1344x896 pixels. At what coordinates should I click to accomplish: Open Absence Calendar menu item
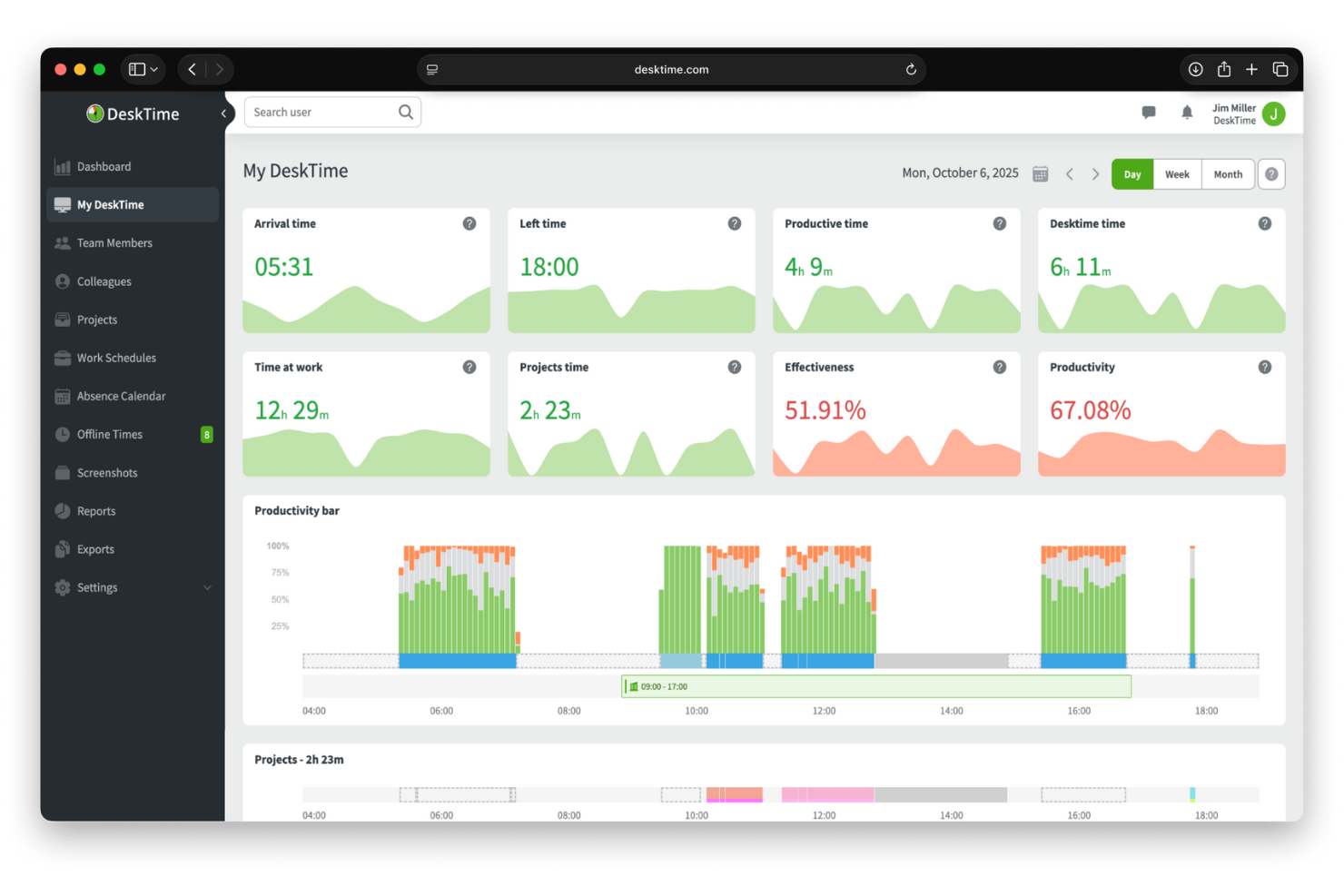click(x=133, y=397)
